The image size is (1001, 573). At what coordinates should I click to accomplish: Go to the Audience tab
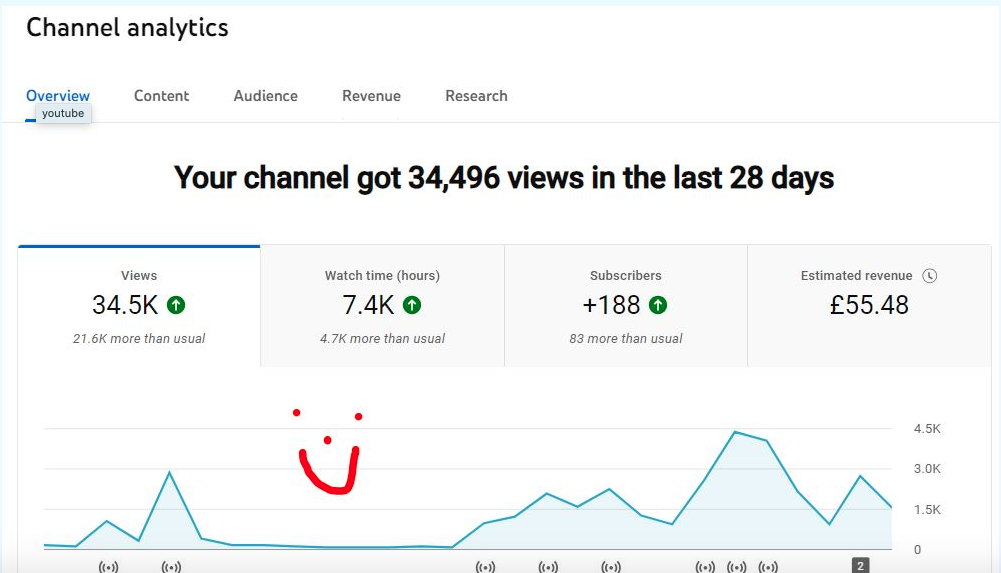coord(265,96)
